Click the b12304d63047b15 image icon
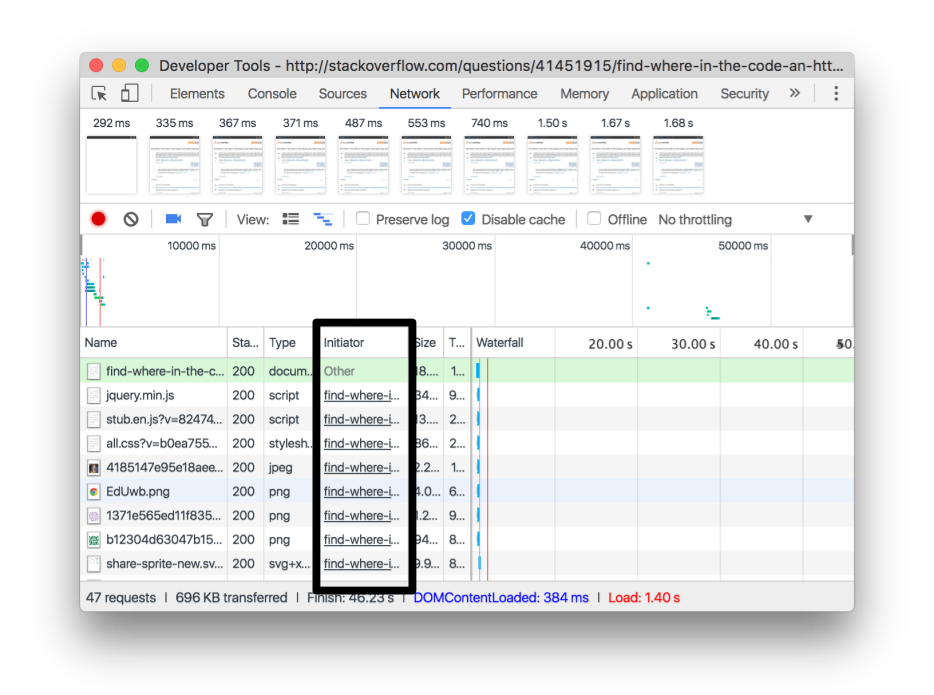 click(x=94, y=540)
